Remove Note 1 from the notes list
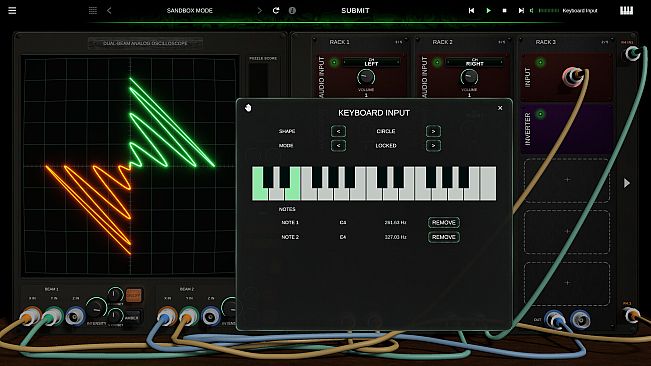The image size is (651, 366). click(443, 222)
